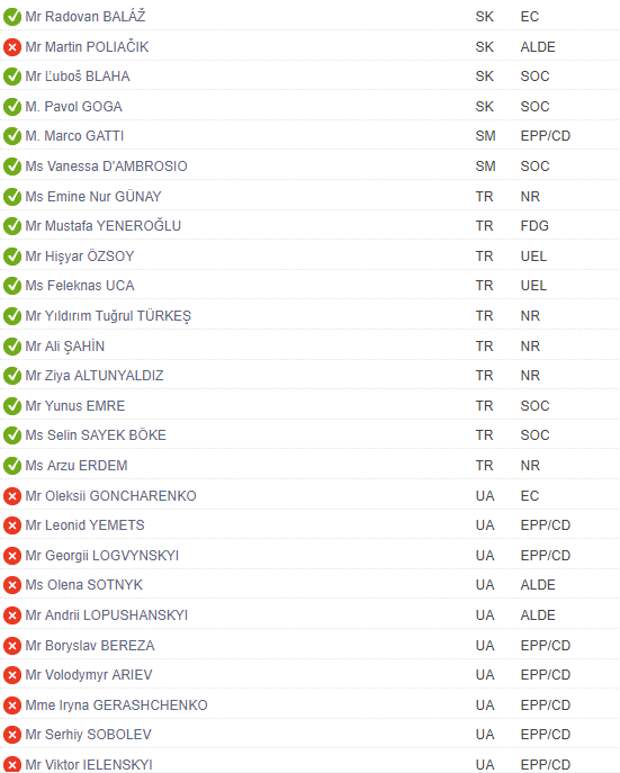
Task: Click red cross icon beside Olena SOTNYK
Action: click(x=12, y=585)
